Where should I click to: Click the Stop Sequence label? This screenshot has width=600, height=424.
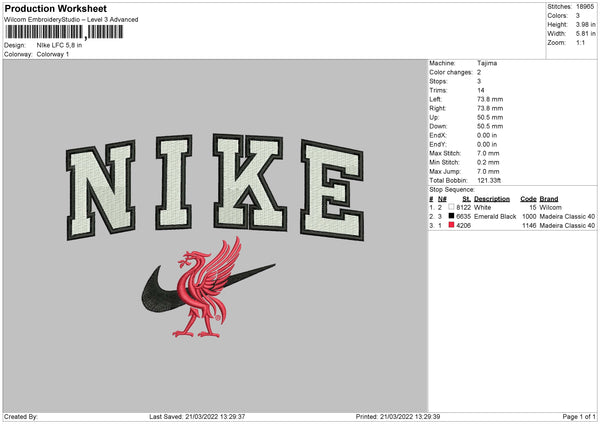[452, 188]
